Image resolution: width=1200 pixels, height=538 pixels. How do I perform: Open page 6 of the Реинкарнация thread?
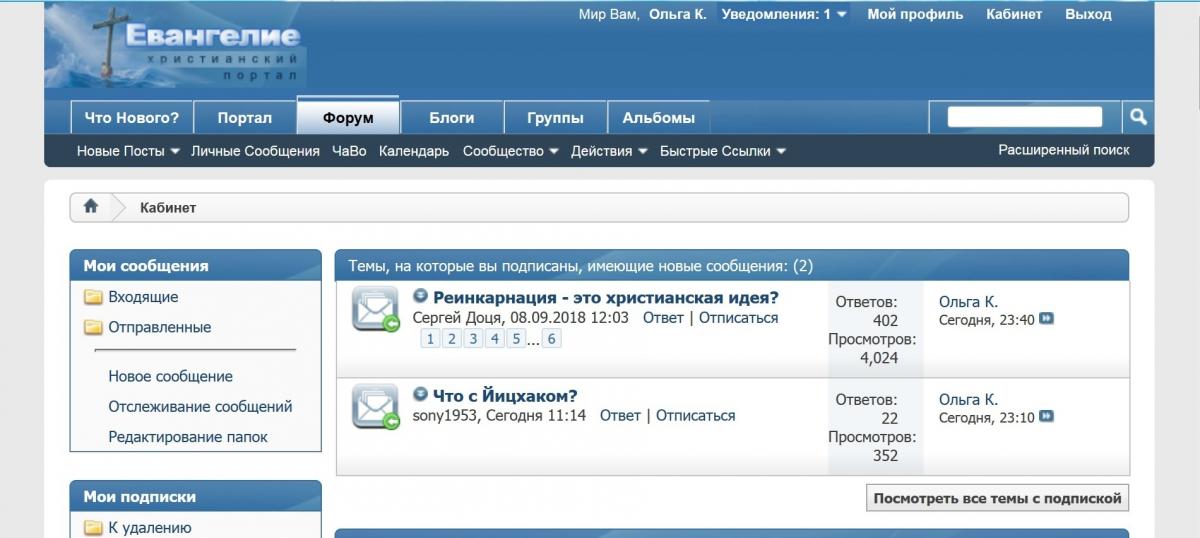click(551, 339)
